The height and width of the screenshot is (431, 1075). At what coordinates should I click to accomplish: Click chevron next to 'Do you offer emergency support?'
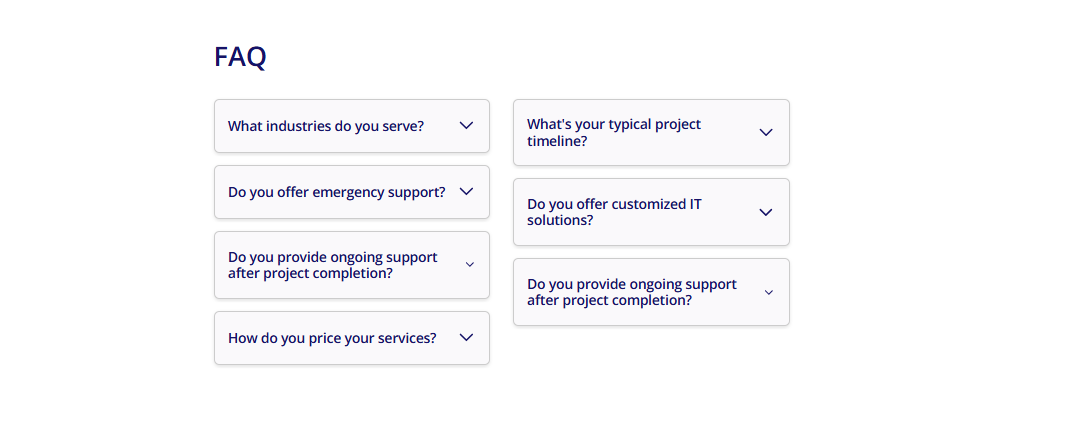click(x=466, y=192)
